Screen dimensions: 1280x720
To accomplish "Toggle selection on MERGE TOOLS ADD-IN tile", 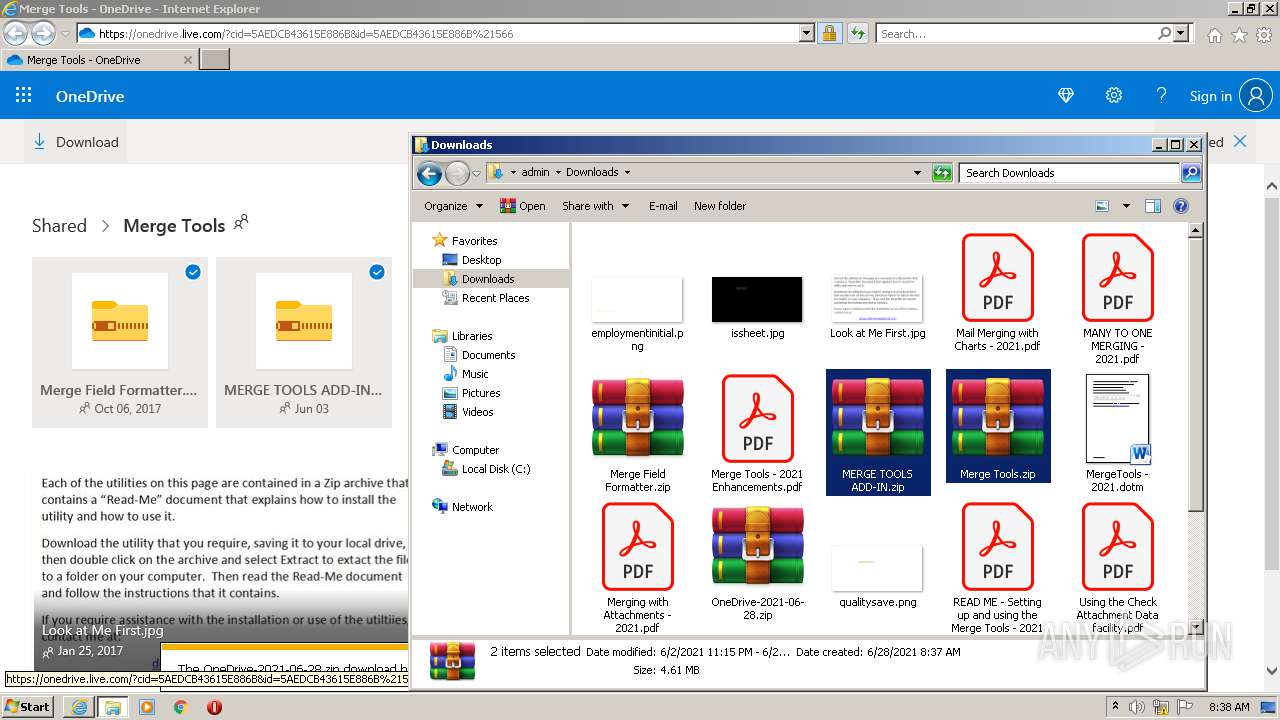I will click(377, 272).
